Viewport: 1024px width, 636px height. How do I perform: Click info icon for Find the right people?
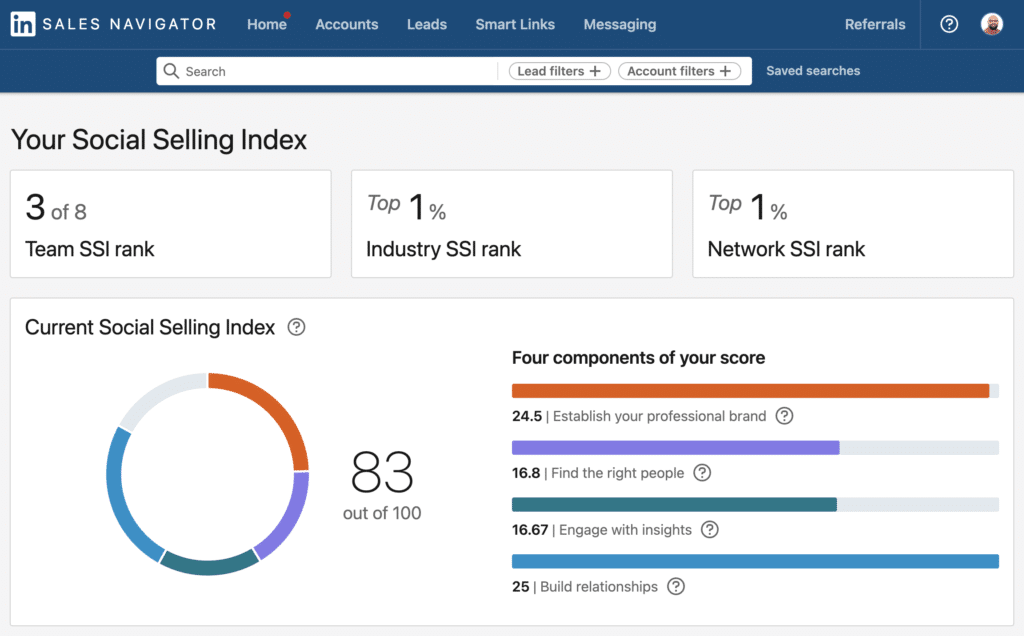click(702, 473)
